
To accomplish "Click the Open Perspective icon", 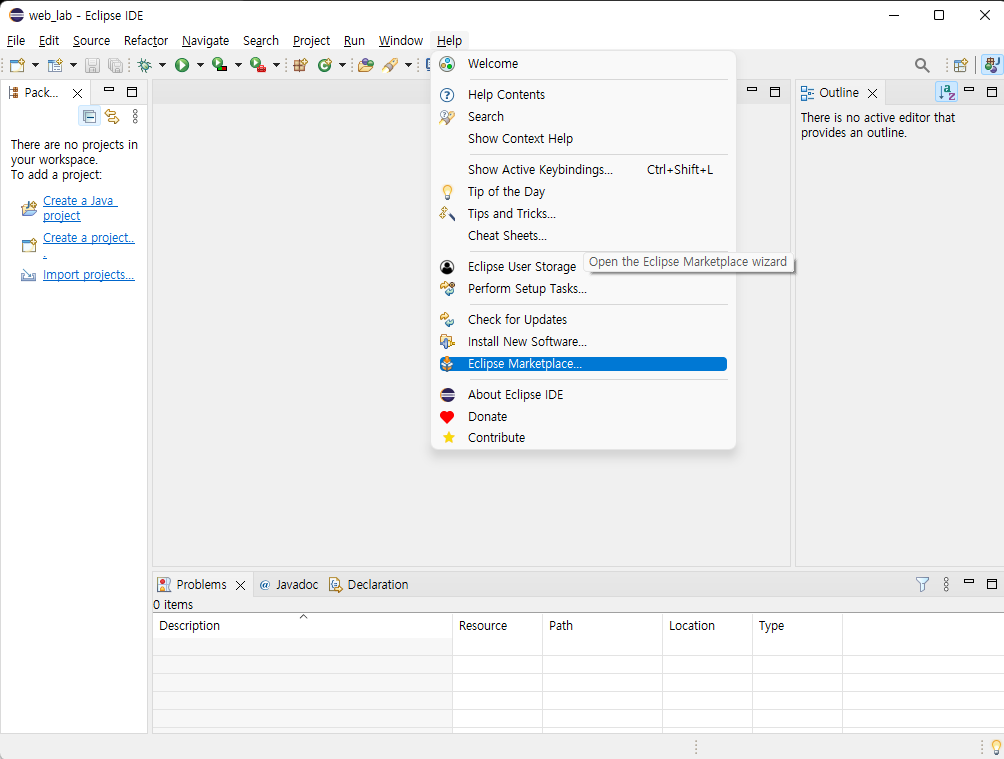I will click(960, 65).
